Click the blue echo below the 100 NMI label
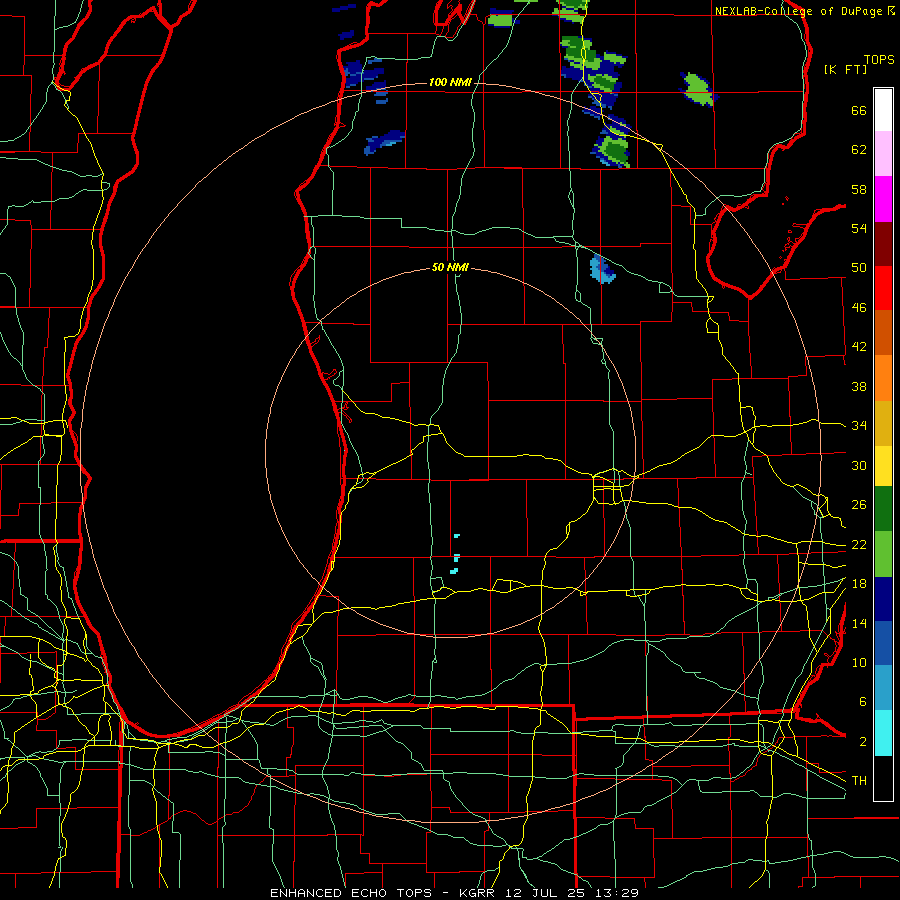Image resolution: width=900 pixels, height=900 pixels. click(385, 142)
